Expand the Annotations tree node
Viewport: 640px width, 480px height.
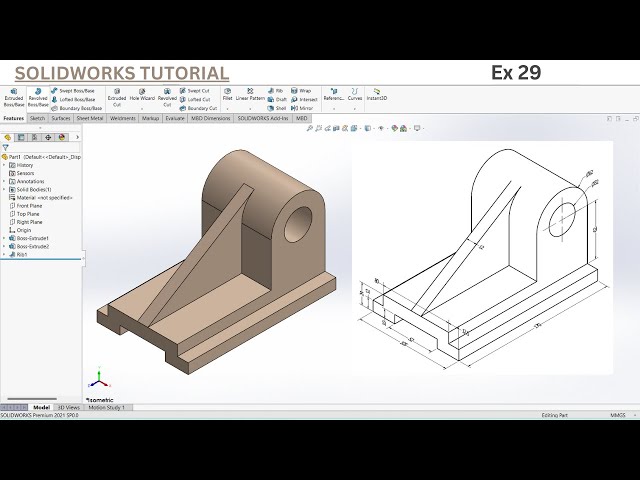4,182
